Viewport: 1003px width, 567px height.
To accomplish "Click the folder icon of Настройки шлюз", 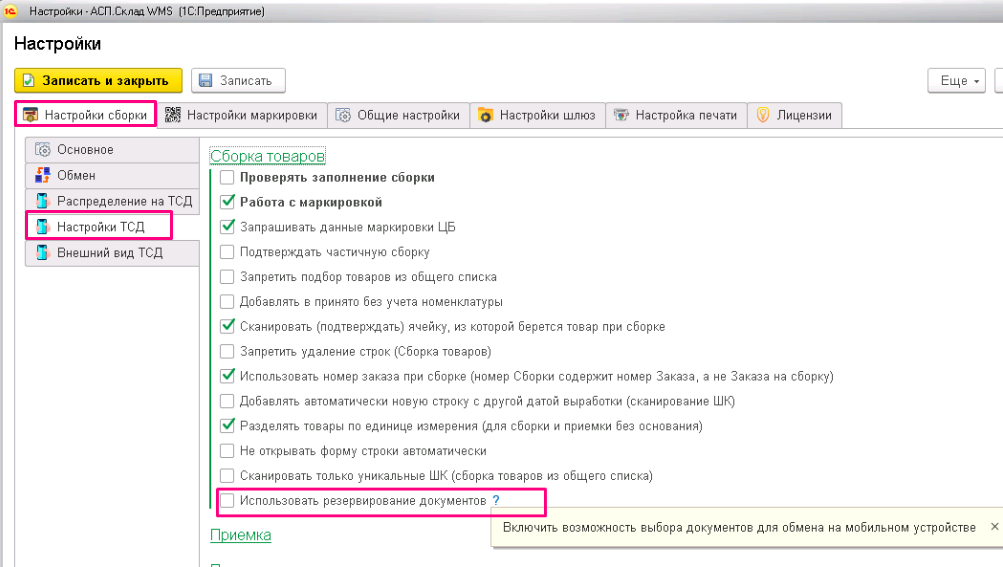I will coord(486,115).
